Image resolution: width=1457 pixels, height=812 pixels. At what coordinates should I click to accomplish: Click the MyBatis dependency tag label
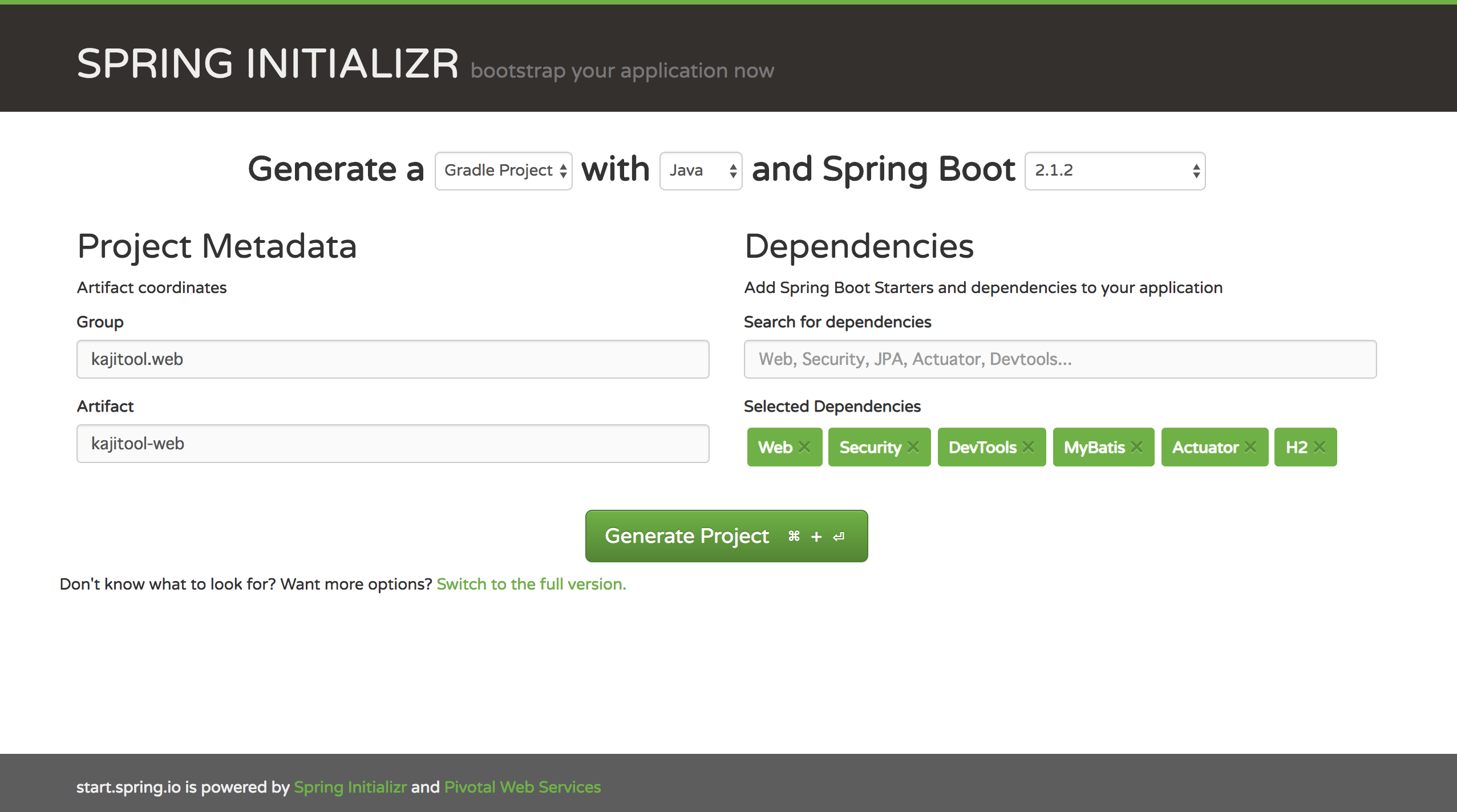click(x=1094, y=447)
